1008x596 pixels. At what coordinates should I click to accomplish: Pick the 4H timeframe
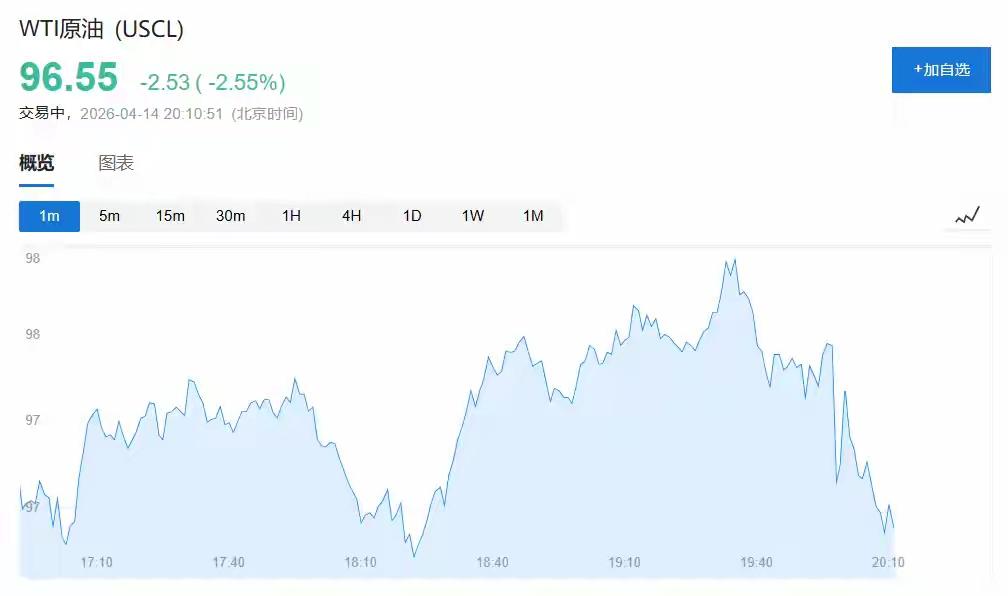pyautogui.click(x=351, y=216)
